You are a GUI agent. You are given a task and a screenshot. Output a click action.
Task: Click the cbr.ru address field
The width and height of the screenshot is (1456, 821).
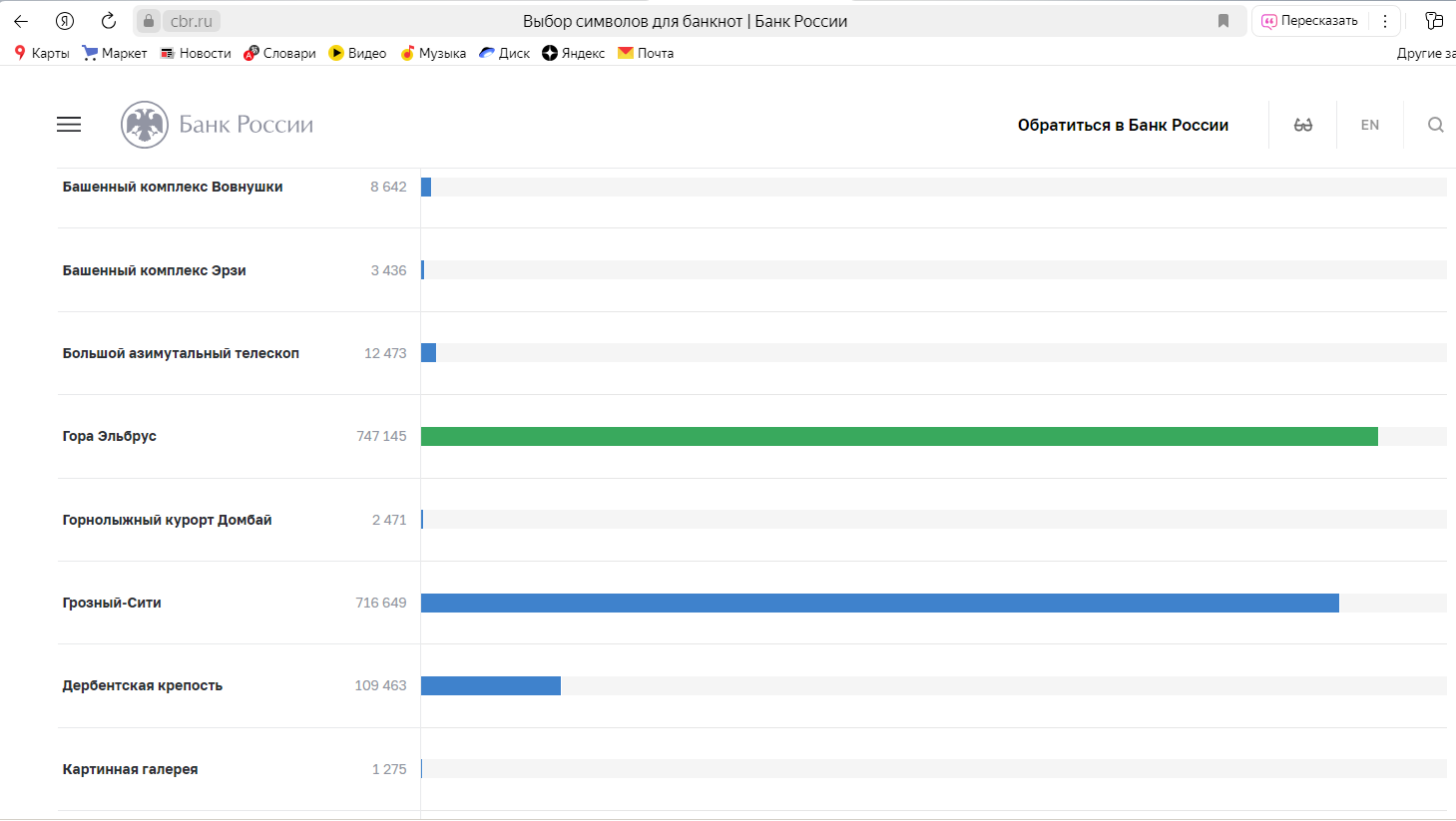point(191,21)
